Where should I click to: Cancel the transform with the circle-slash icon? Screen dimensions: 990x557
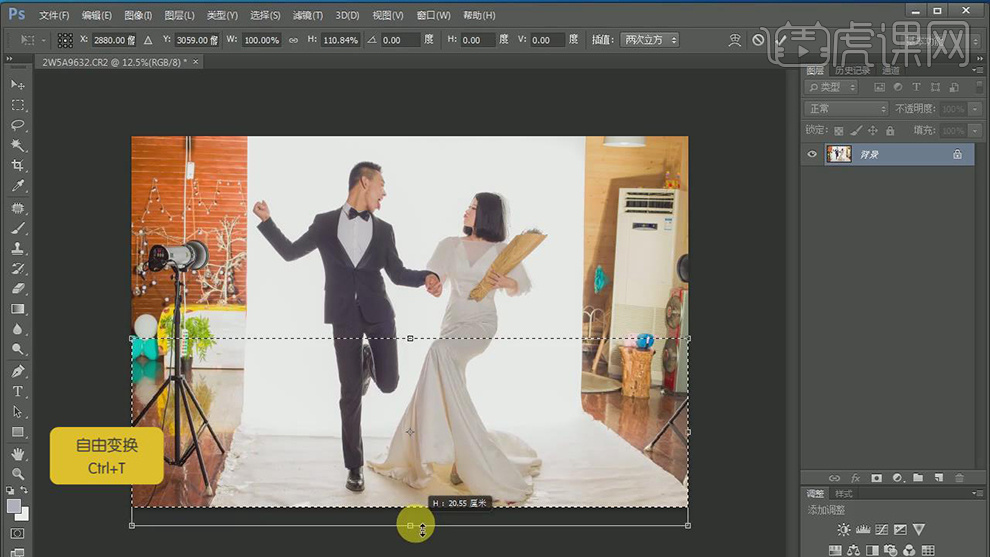758,40
